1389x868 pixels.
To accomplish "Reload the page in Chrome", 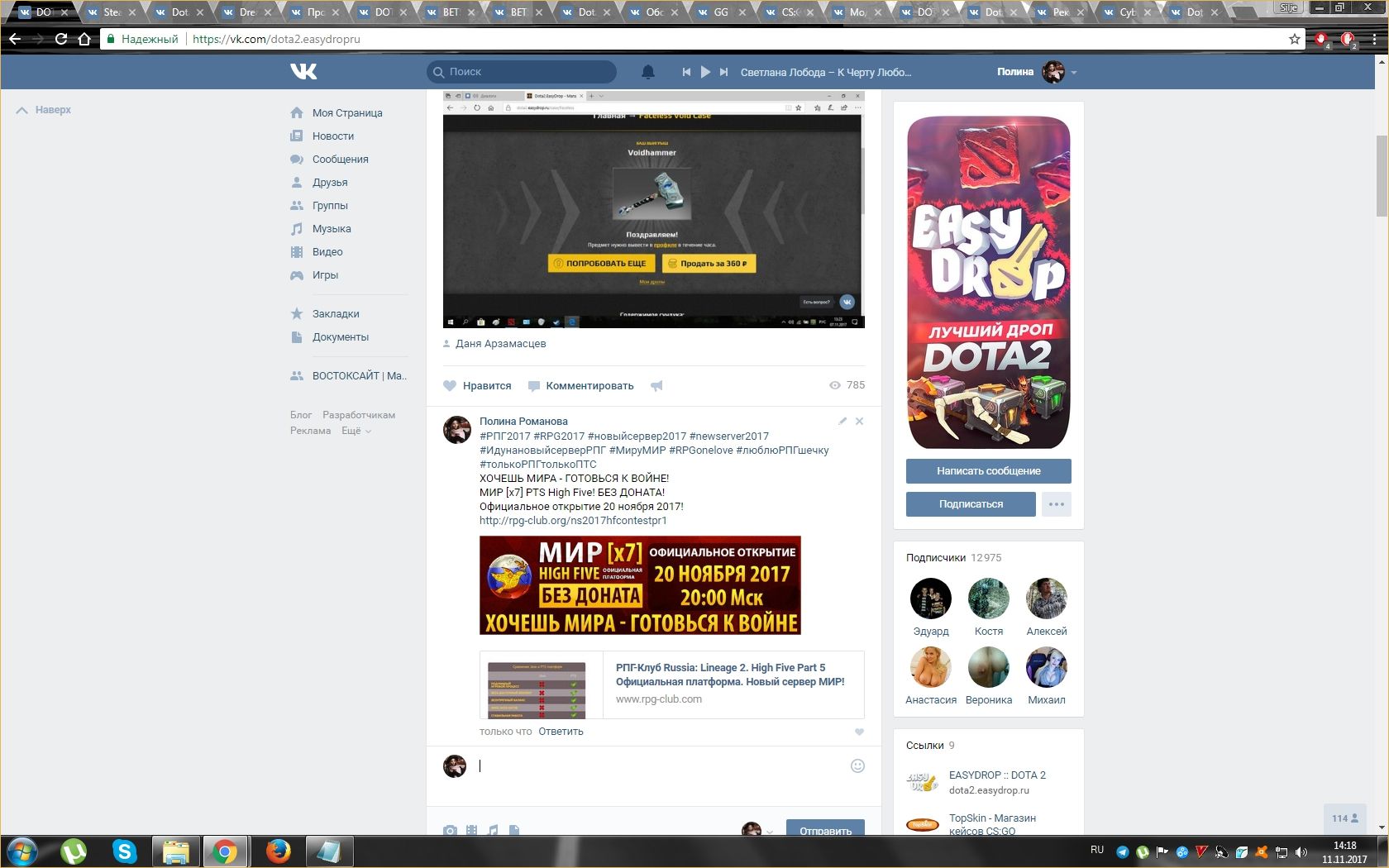I will pos(61,39).
